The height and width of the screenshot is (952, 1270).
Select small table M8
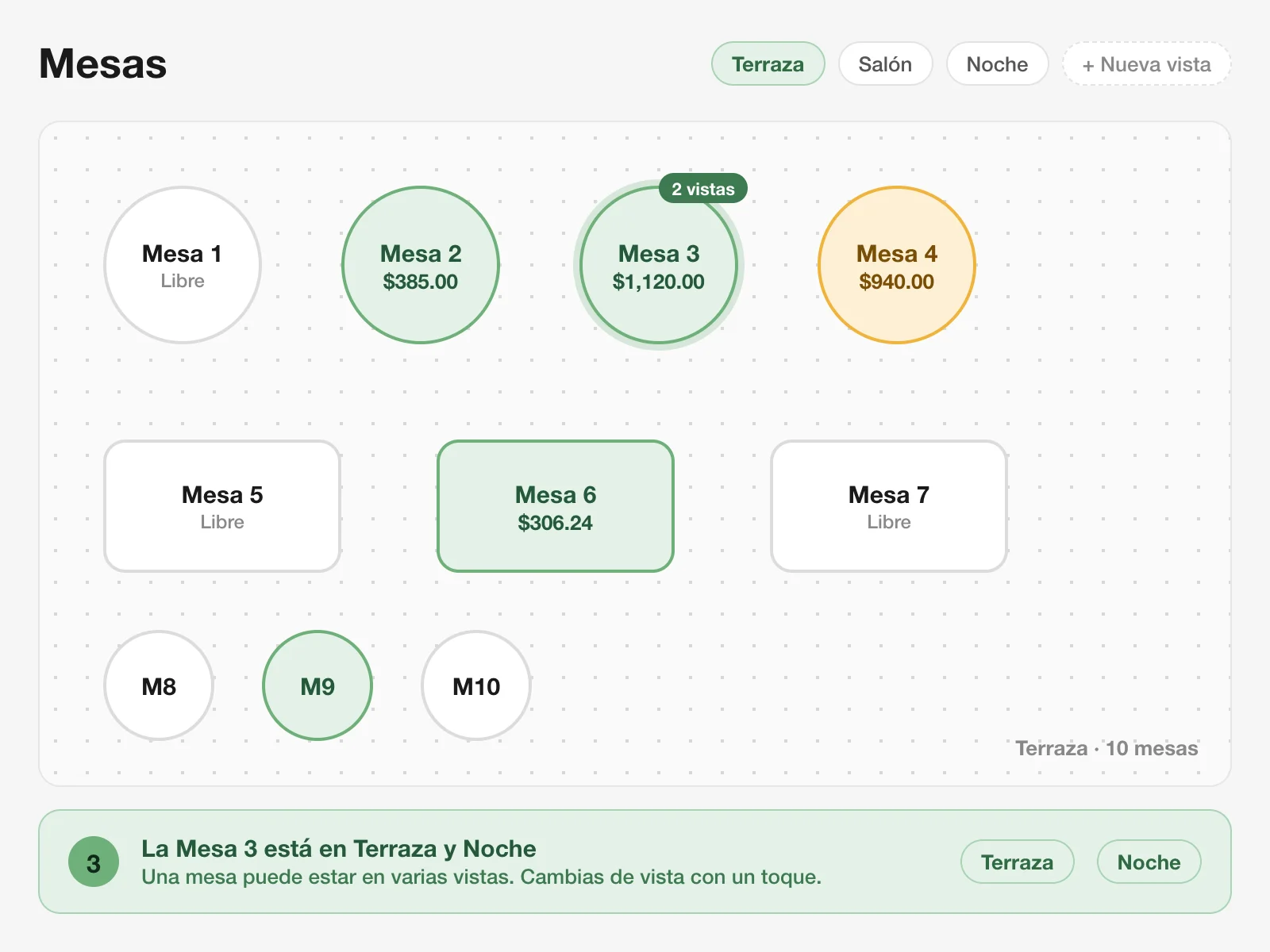(x=159, y=685)
